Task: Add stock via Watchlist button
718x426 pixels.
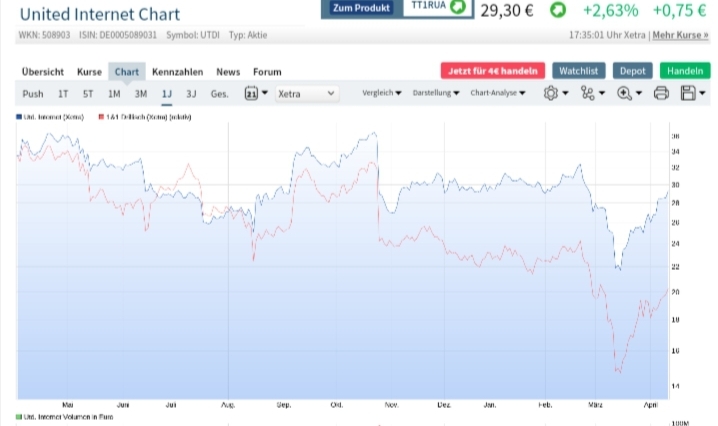Action: [x=579, y=71]
